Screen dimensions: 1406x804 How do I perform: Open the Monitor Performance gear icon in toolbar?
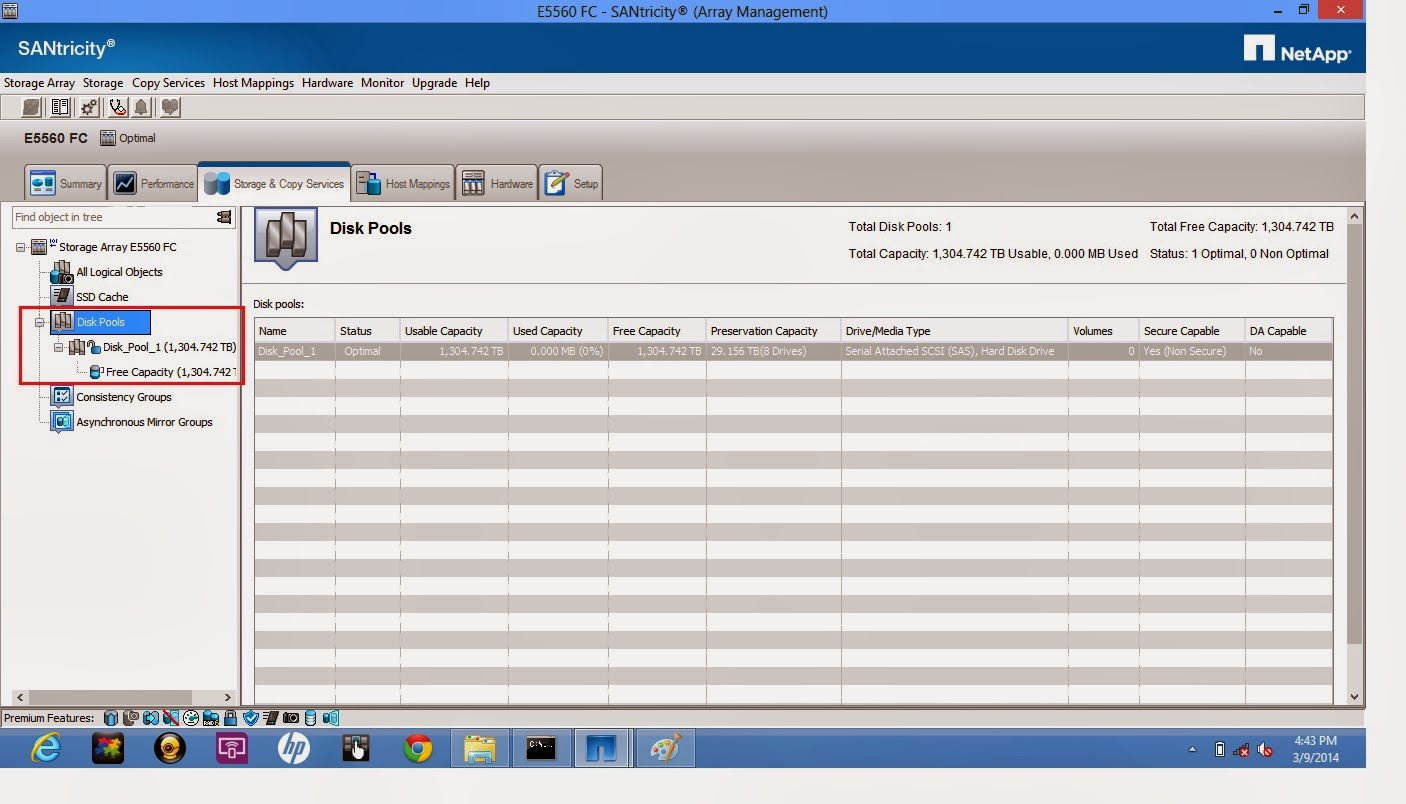[88, 107]
